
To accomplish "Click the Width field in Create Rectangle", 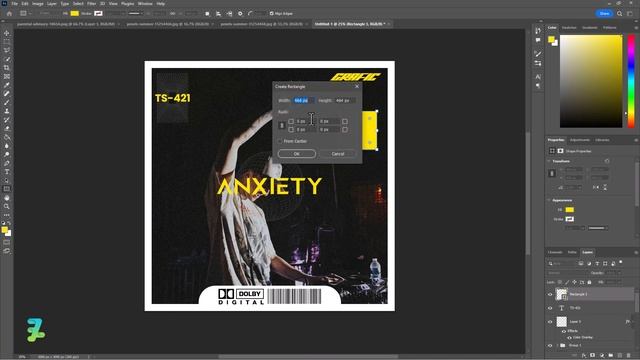I will (x=304, y=100).
